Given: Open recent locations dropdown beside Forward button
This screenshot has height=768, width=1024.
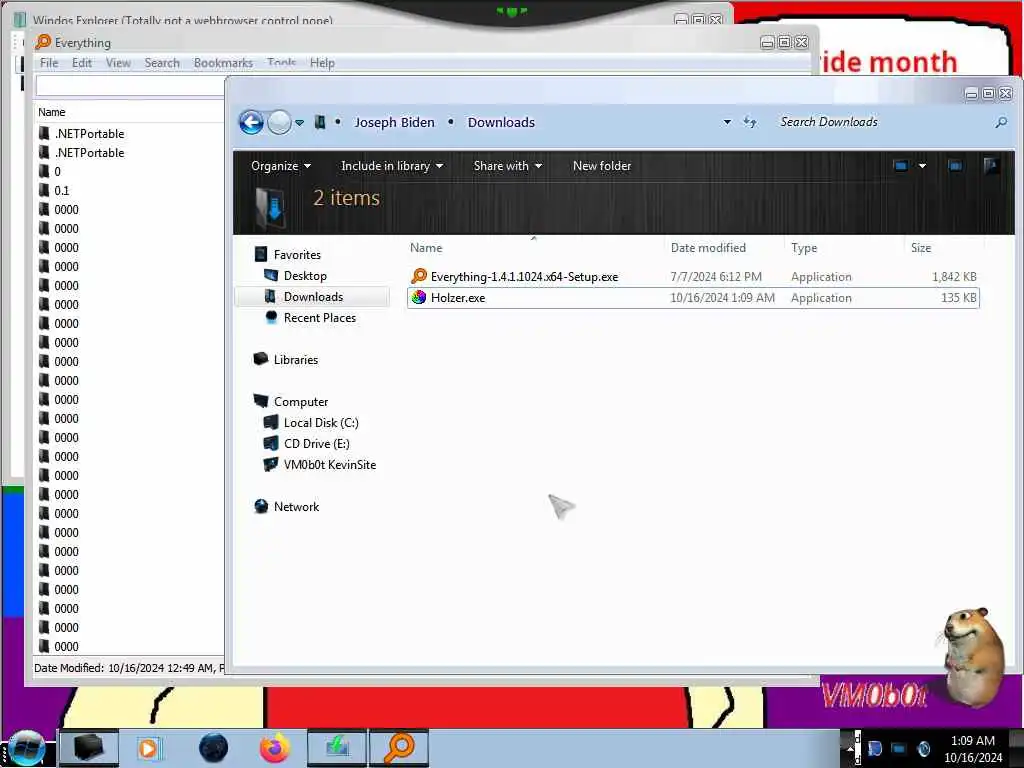Looking at the screenshot, I should [x=299, y=122].
